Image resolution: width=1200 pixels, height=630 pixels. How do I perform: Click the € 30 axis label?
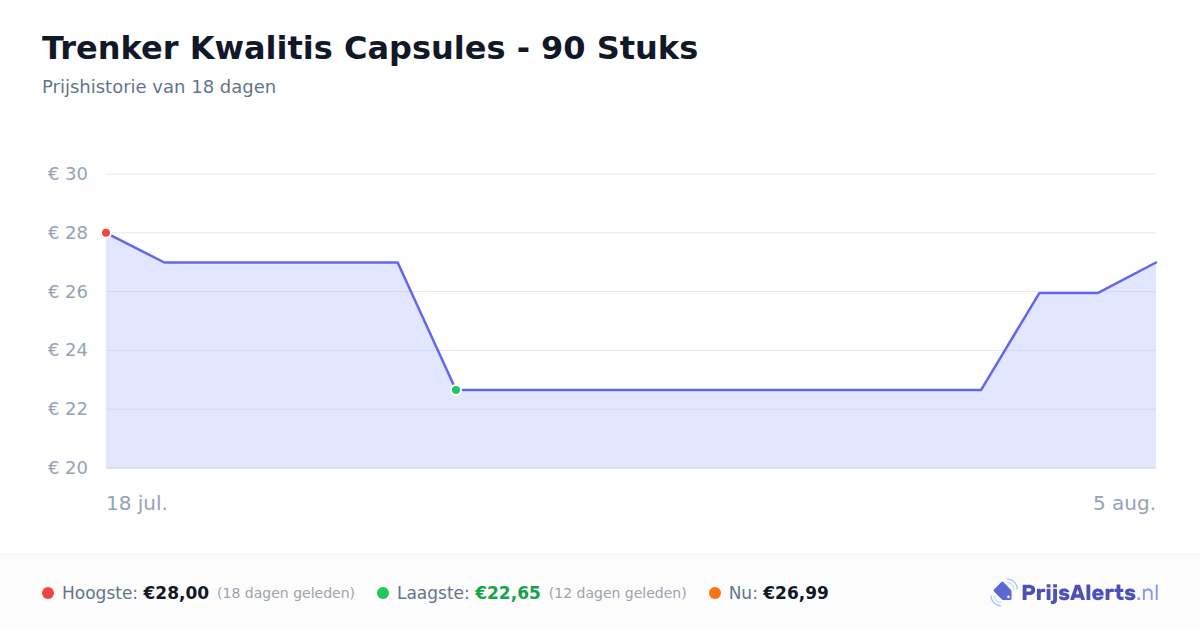[x=68, y=174]
